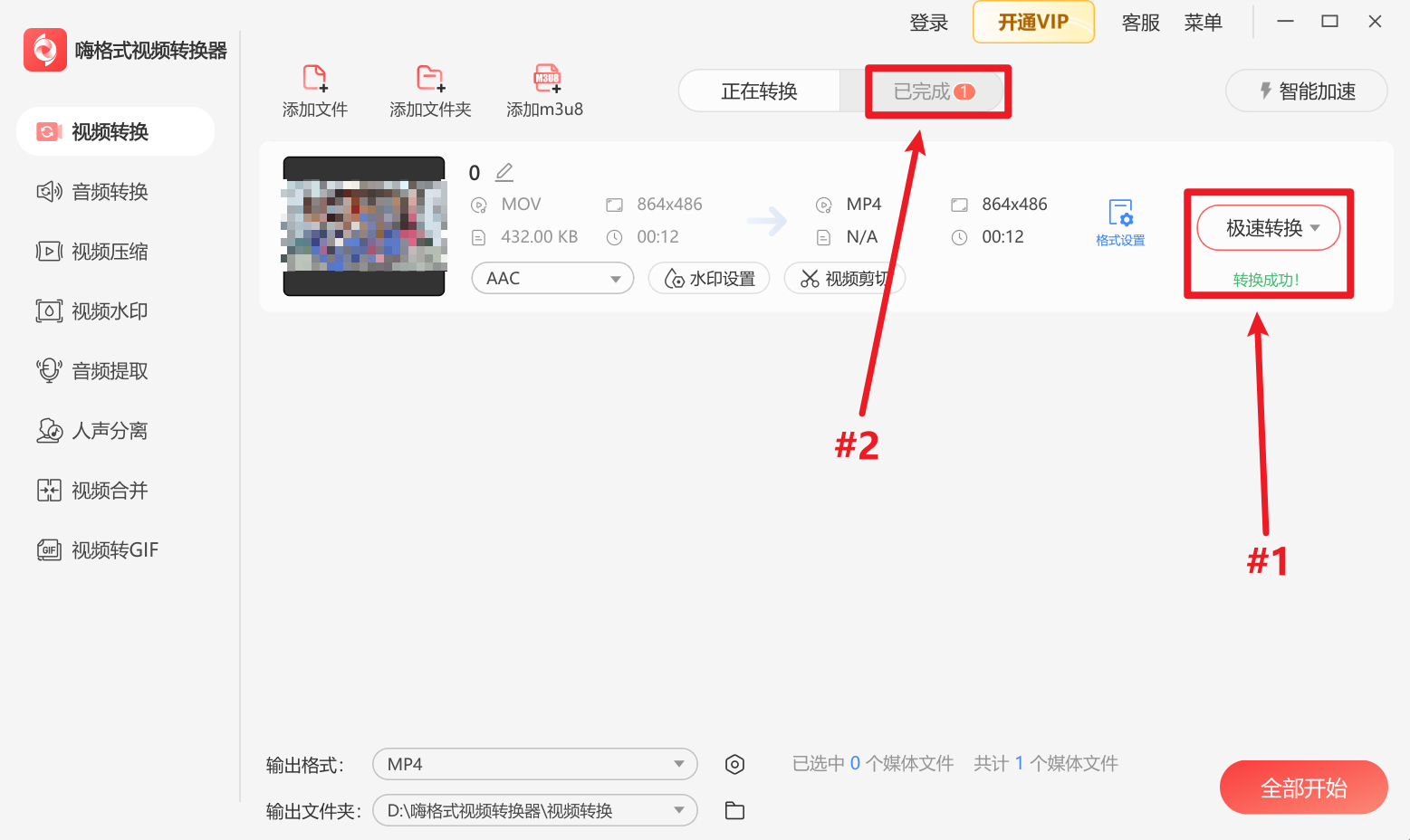1410x840 pixels.
Task: Click the hexagon settings icon beside output format
Action: point(734,765)
